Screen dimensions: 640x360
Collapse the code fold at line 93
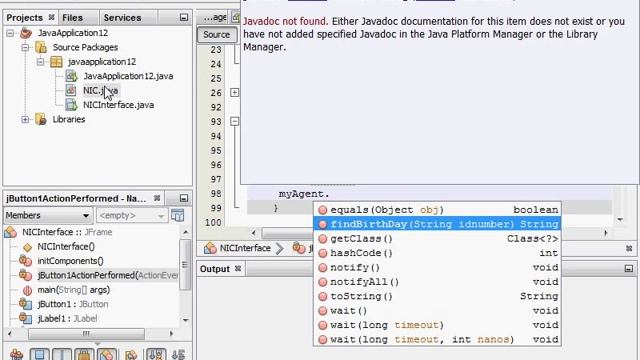coord(234,121)
